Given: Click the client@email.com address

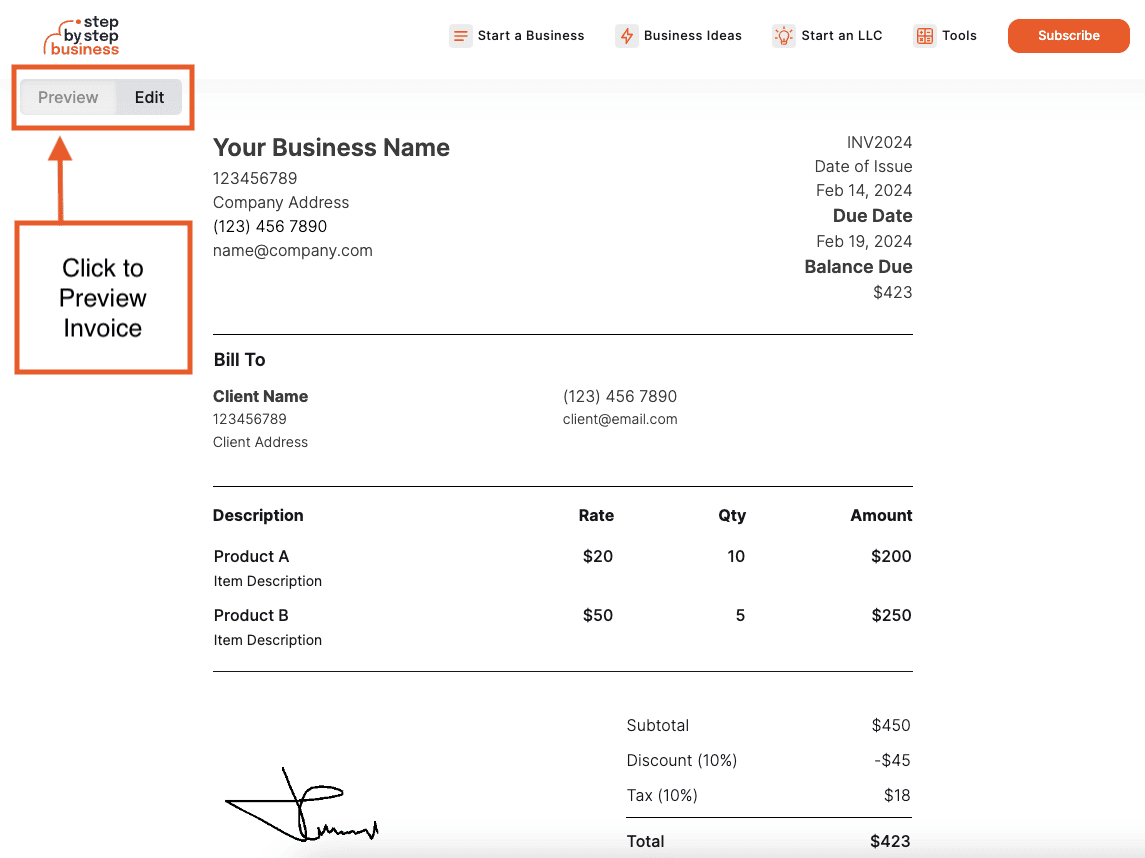Looking at the screenshot, I should coord(620,419).
